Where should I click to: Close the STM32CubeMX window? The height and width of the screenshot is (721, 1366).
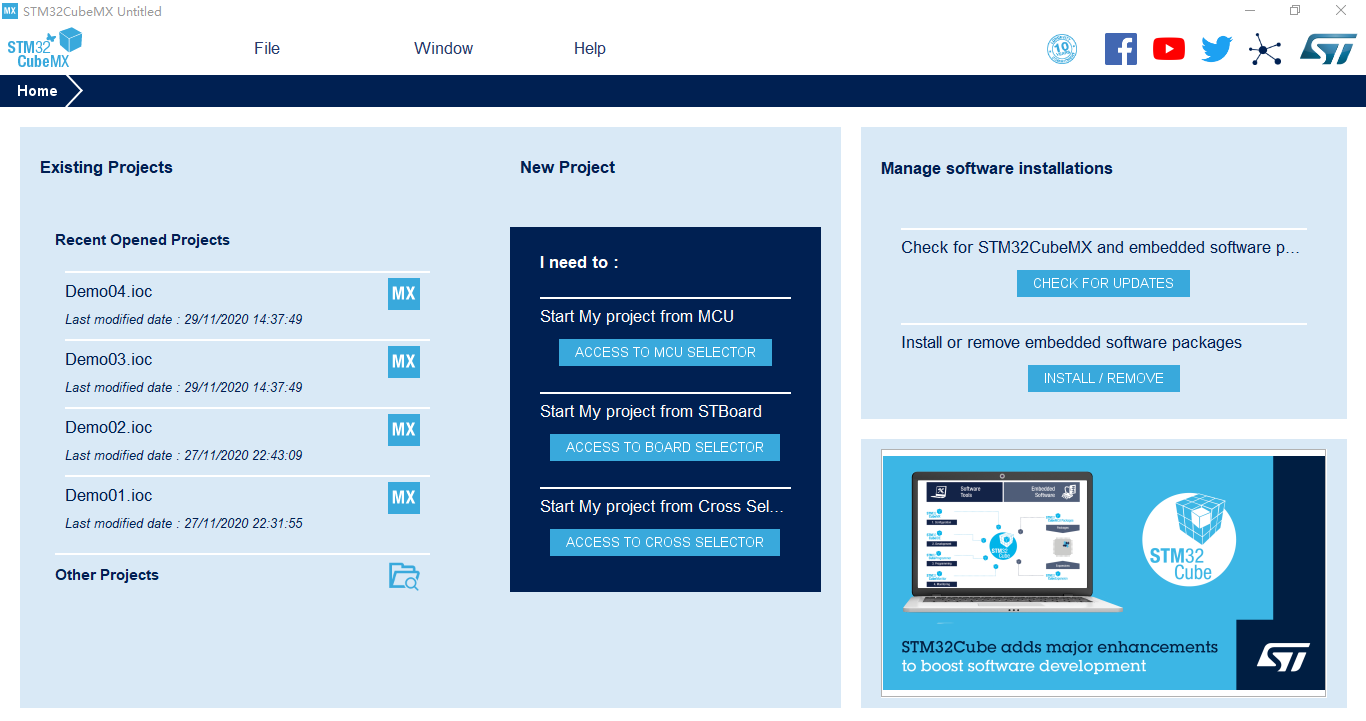coord(1341,11)
